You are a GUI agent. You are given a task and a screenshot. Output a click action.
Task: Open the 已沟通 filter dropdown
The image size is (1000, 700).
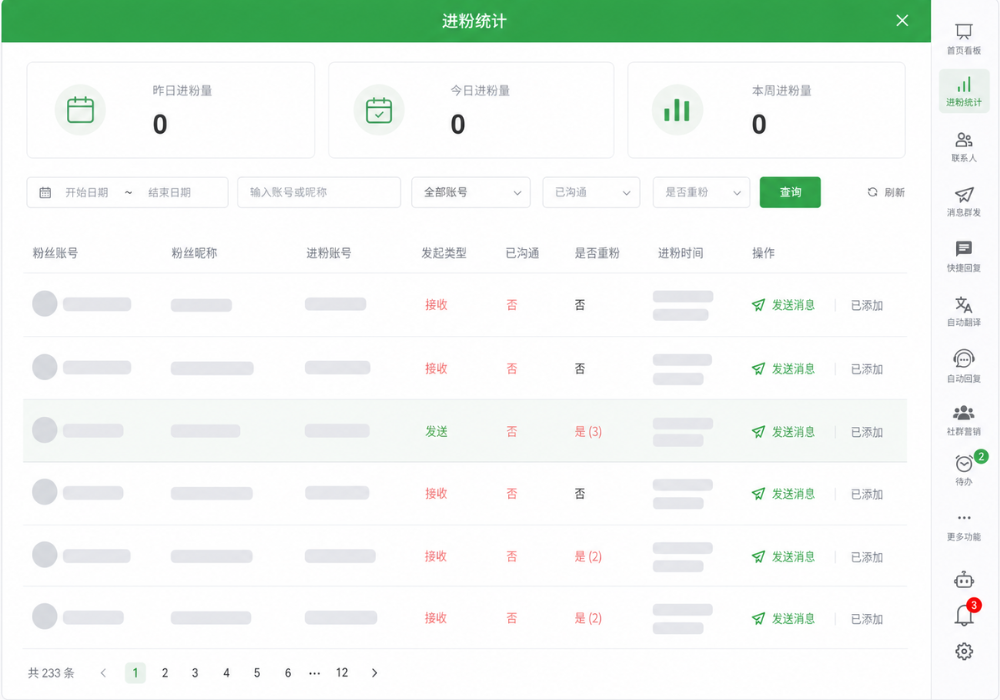pyautogui.click(x=591, y=193)
